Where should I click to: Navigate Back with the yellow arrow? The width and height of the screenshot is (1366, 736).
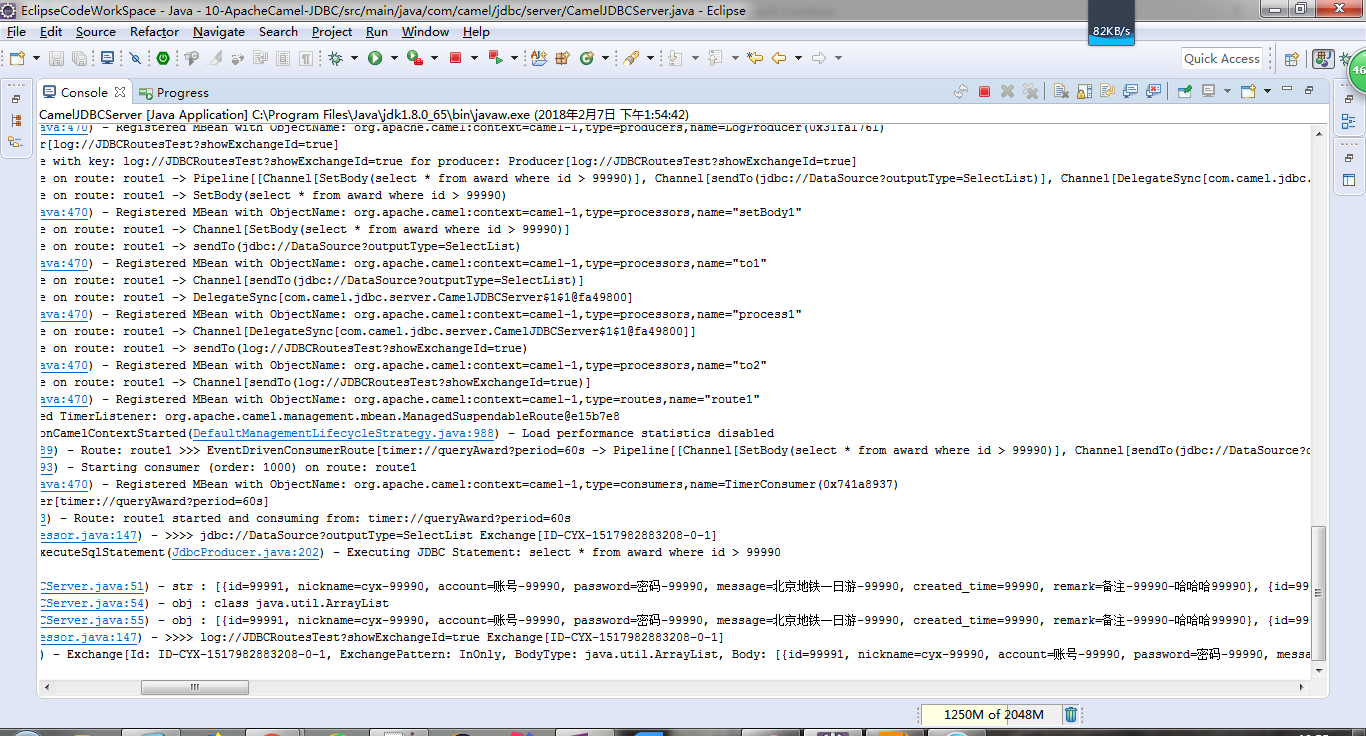[x=779, y=59]
